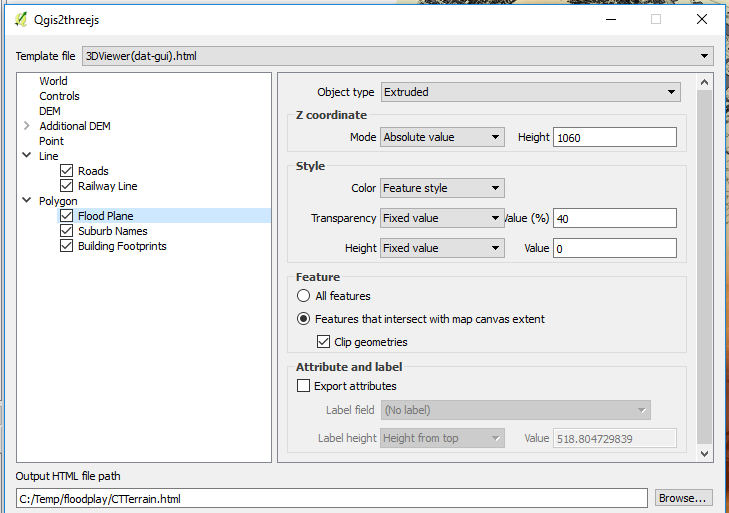Collapse the Polygon node
This screenshot has height=513, width=729.
(27, 200)
